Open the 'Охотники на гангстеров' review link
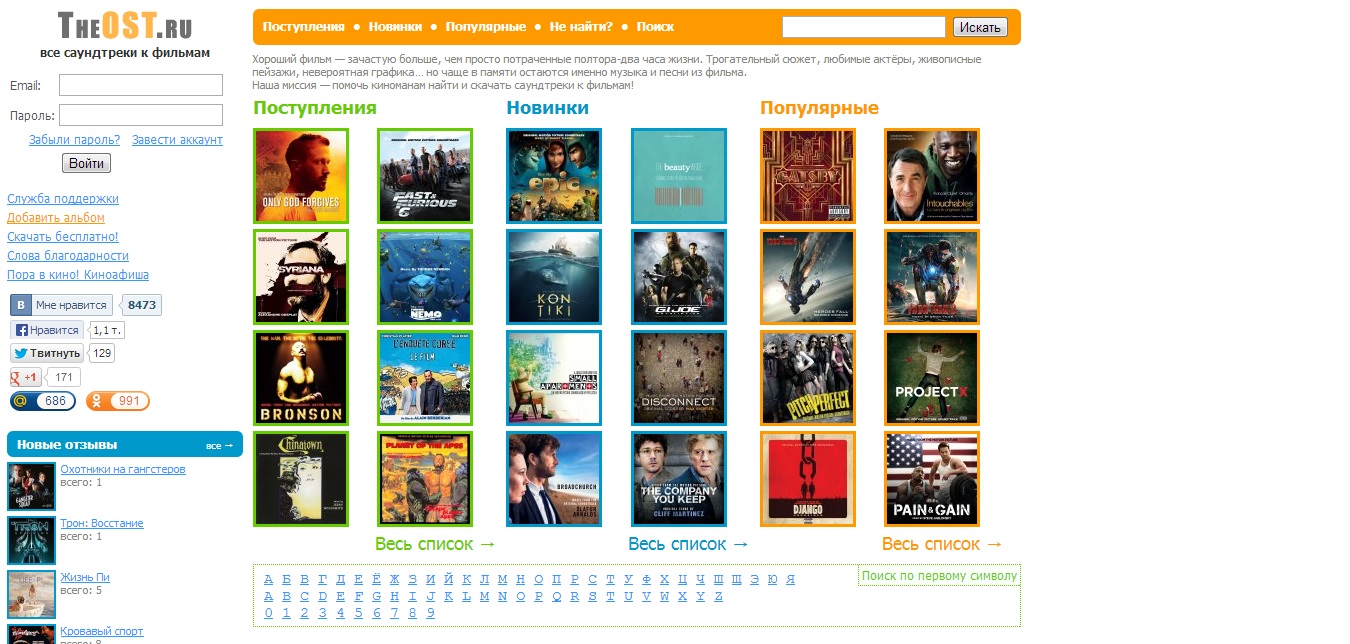 point(123,469)
